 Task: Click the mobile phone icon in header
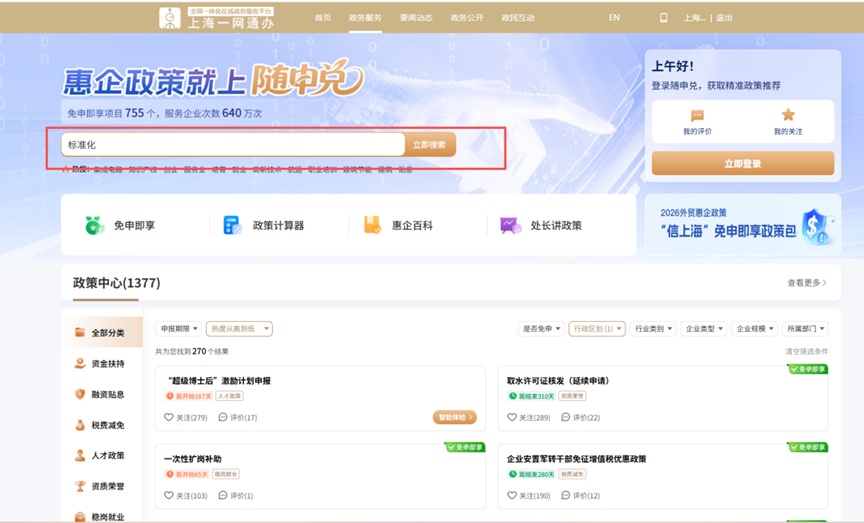[663, 18]
